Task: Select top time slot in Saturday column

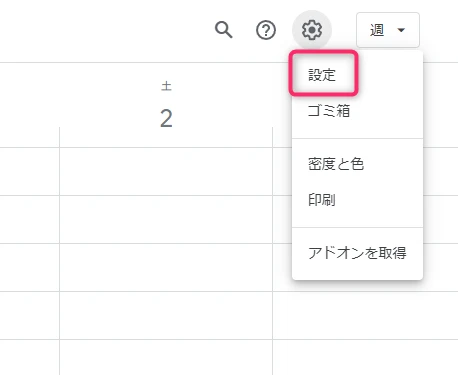Action: [x=166, y=171]
